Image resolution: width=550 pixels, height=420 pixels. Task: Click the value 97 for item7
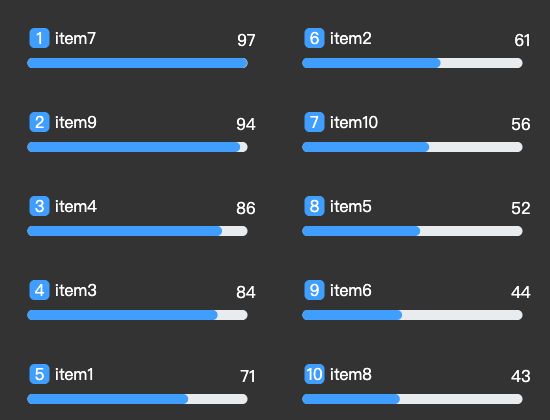coord(246,40)
